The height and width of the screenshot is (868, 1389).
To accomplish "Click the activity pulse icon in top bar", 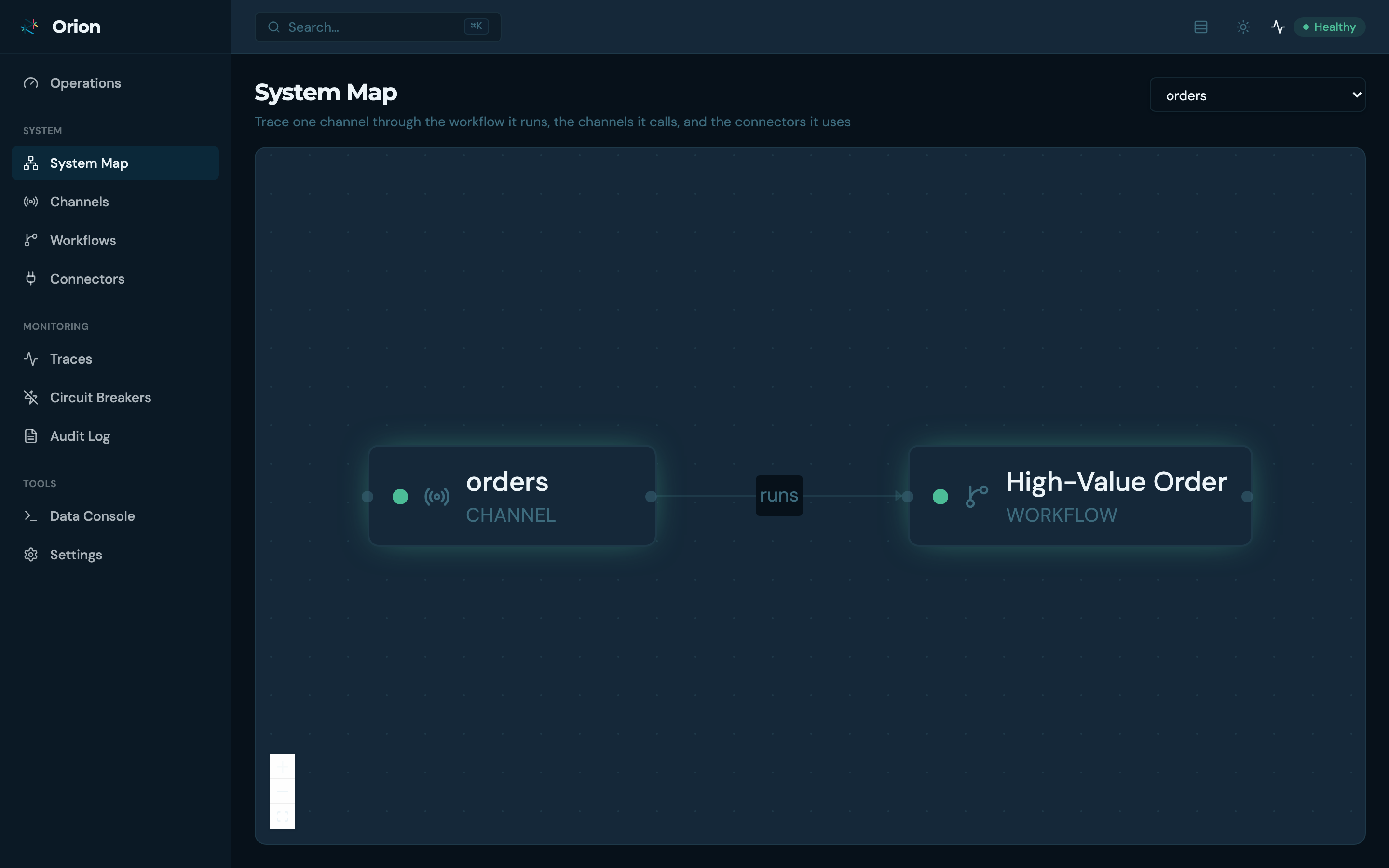I will point(1278,27).
